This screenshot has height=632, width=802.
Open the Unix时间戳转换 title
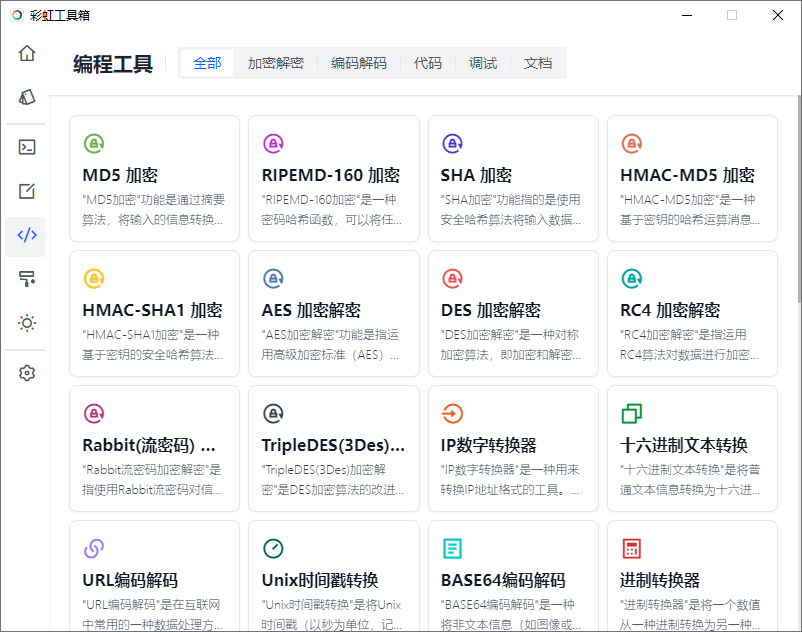pyautogui.click(x=320, y=580)
